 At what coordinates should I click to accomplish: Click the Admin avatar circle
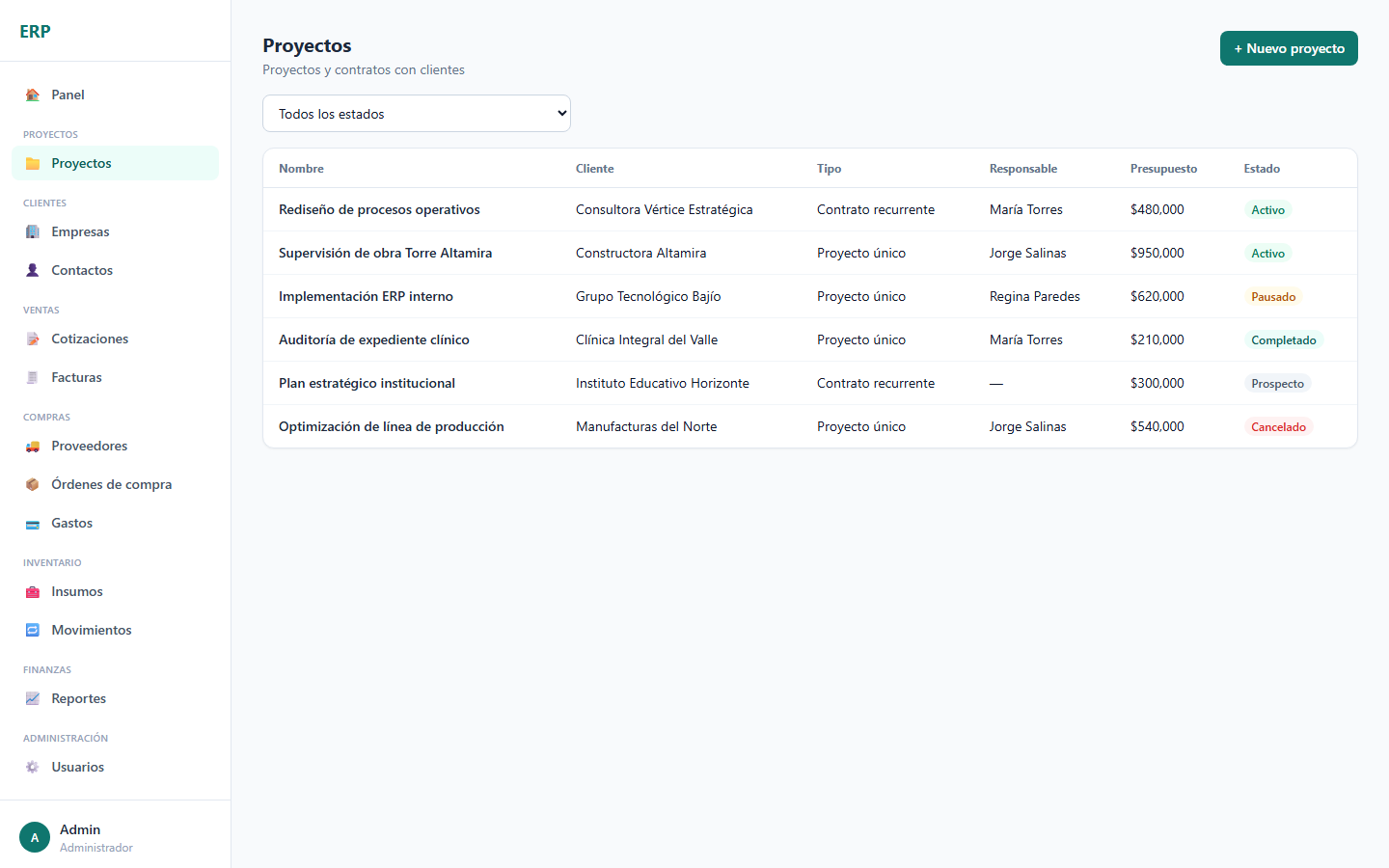pyautogui.click(x=35, y=837)
